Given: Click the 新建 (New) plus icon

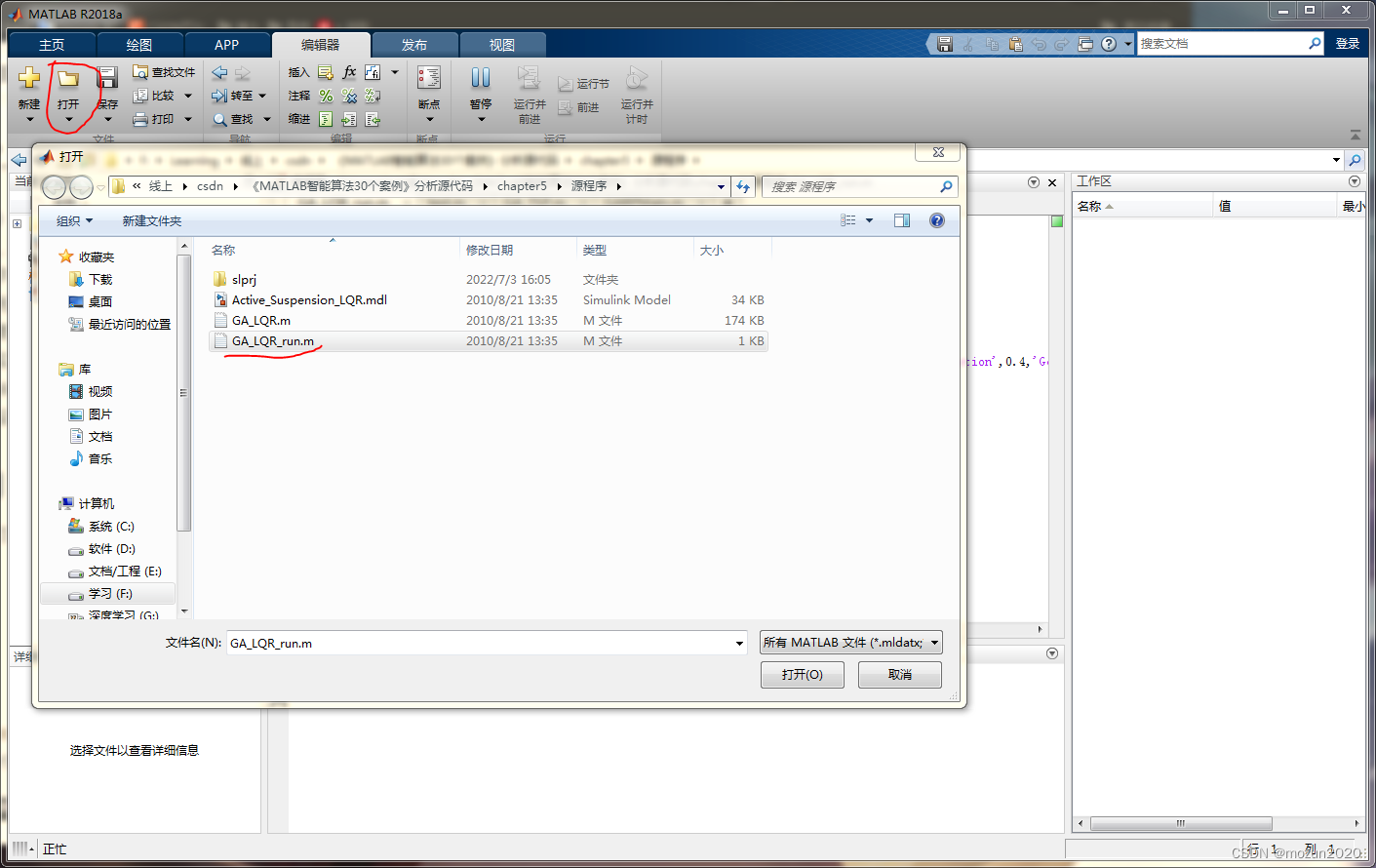Looking at the screenshot, I should tap(29, 78).
